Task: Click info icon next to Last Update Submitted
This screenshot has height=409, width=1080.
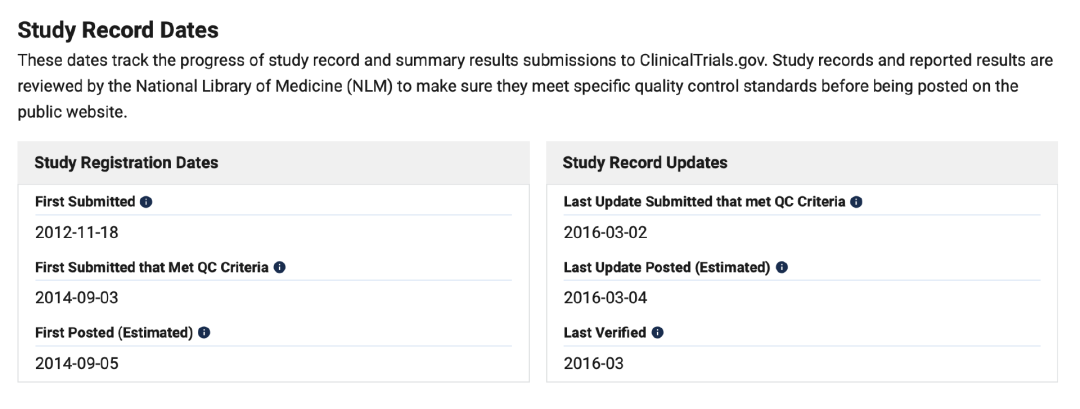Action: 857,202
